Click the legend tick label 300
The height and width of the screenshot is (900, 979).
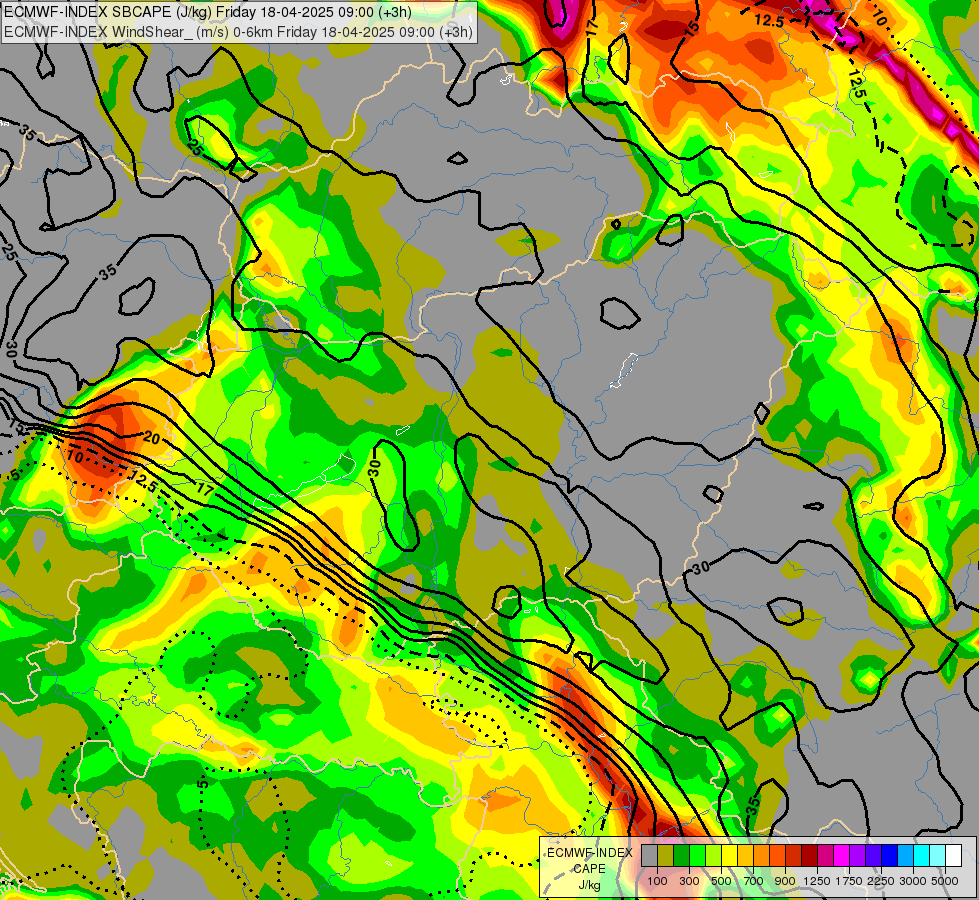pyautogui.click(x=689, y=881)
